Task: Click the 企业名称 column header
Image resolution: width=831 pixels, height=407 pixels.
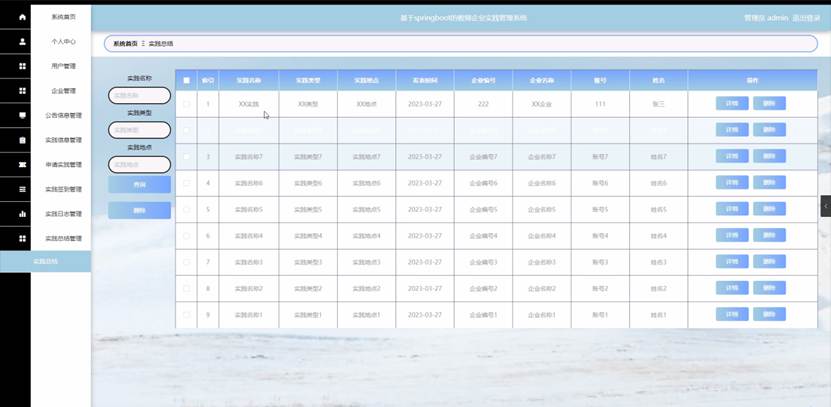Action: point(542,81)
